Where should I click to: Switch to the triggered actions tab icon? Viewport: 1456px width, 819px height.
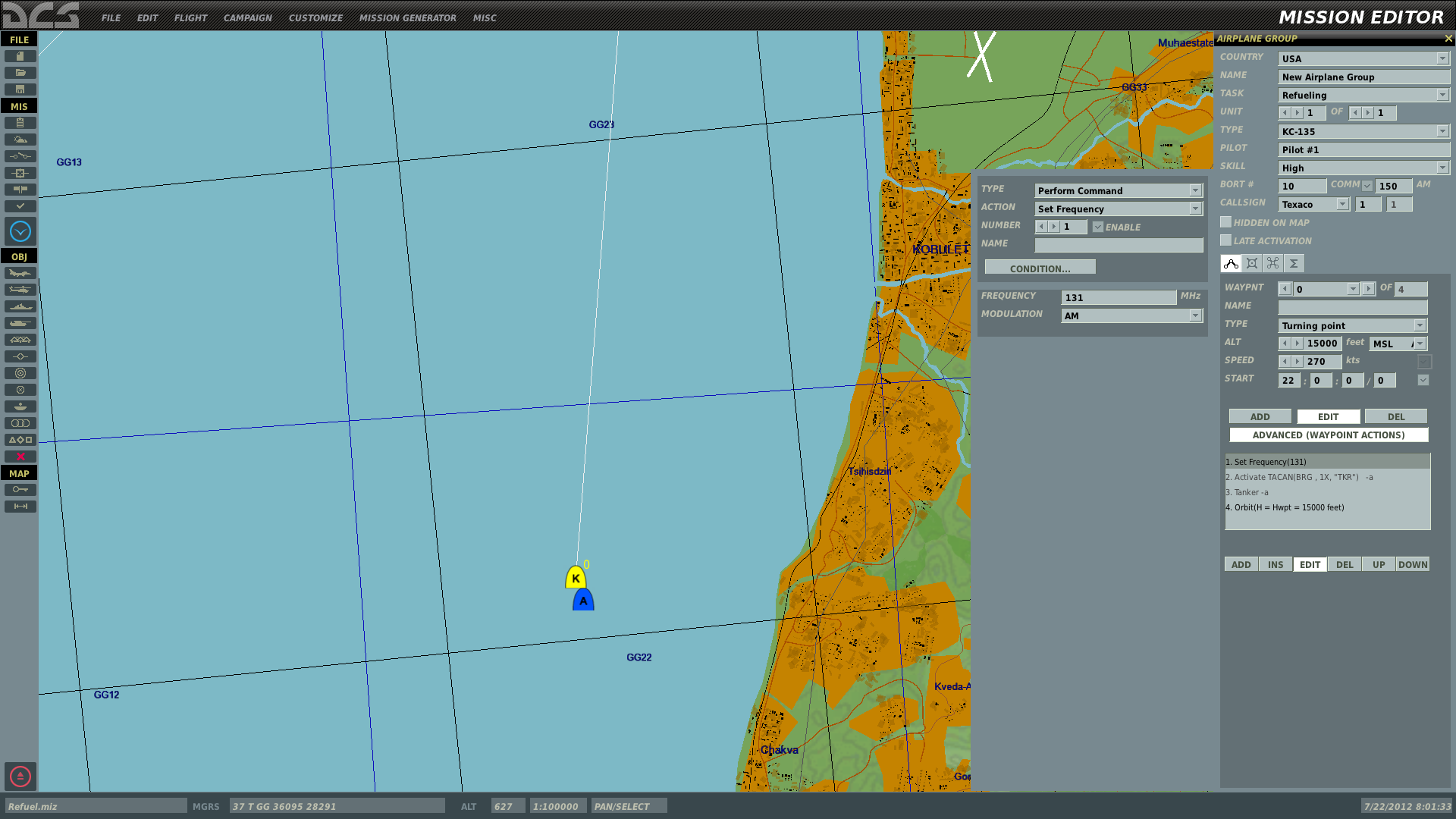coord(1273,263)
